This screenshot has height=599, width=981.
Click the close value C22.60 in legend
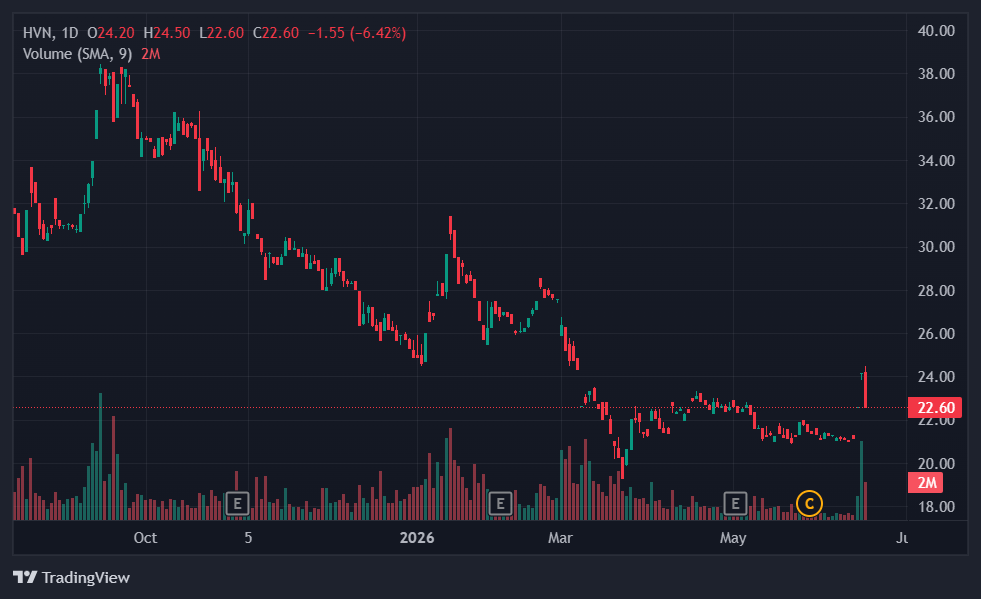tap(276, 33)
